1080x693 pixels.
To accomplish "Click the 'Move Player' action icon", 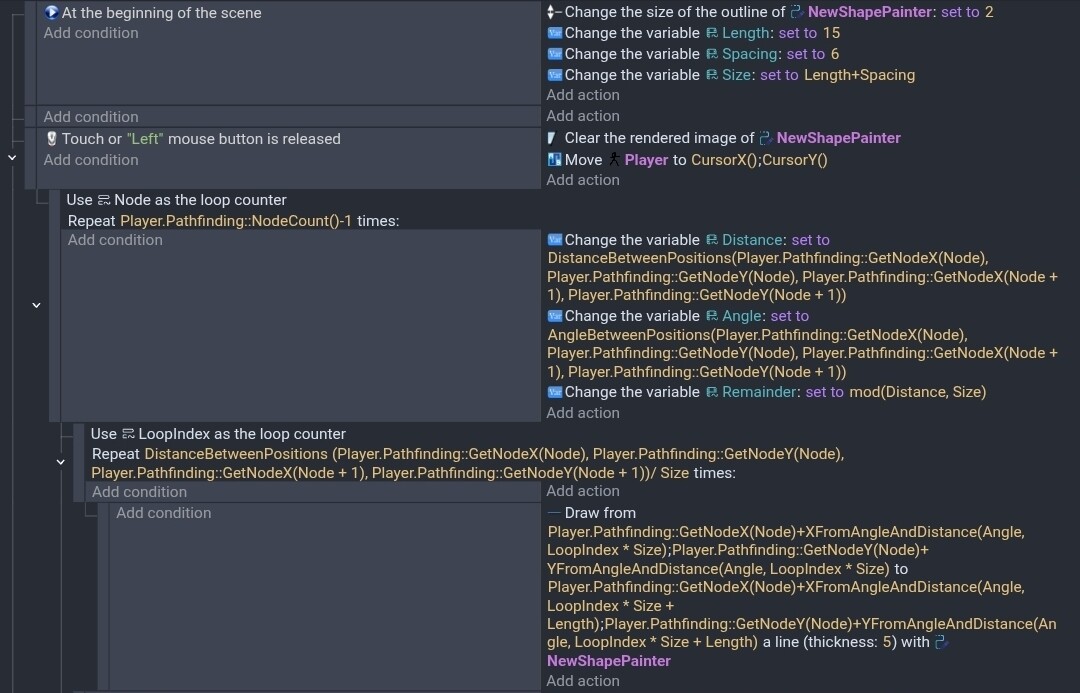I will pos(555,160).
